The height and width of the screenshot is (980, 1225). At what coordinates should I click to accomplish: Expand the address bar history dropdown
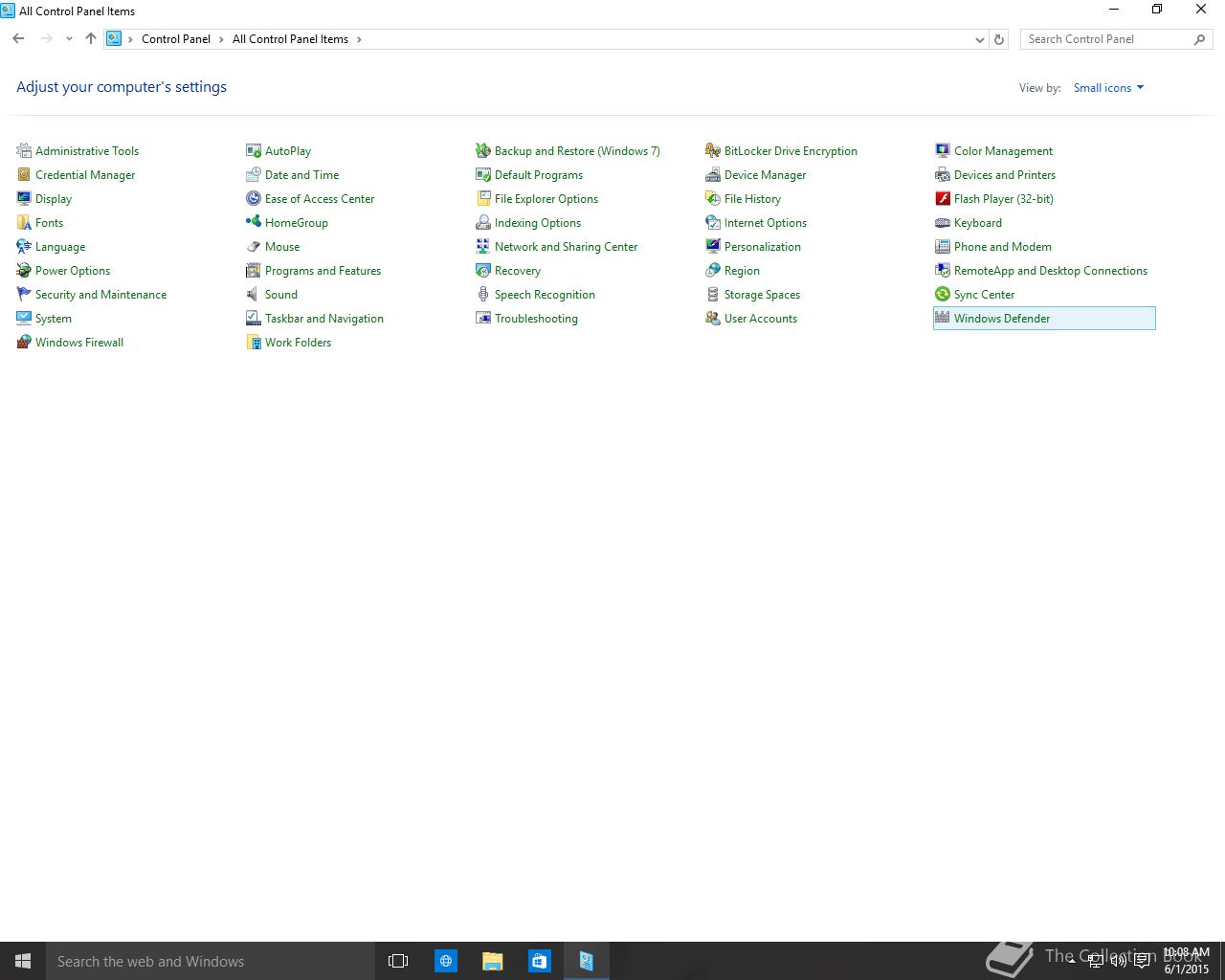(979, 39)
